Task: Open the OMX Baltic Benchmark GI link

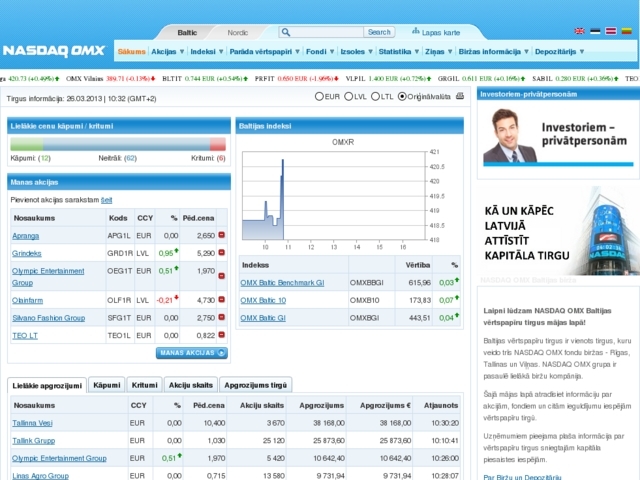Action: click(x=282, y=283)
